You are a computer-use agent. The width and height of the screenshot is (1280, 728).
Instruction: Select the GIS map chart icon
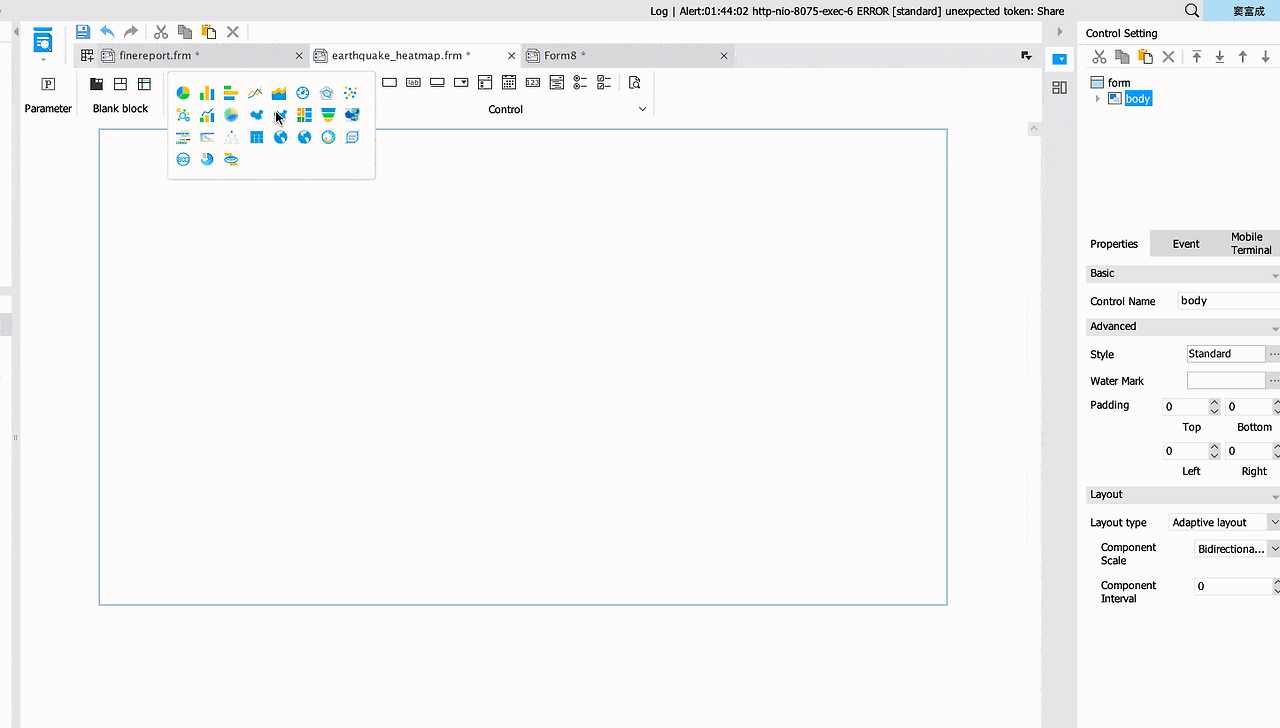click(x=351, y=114)
